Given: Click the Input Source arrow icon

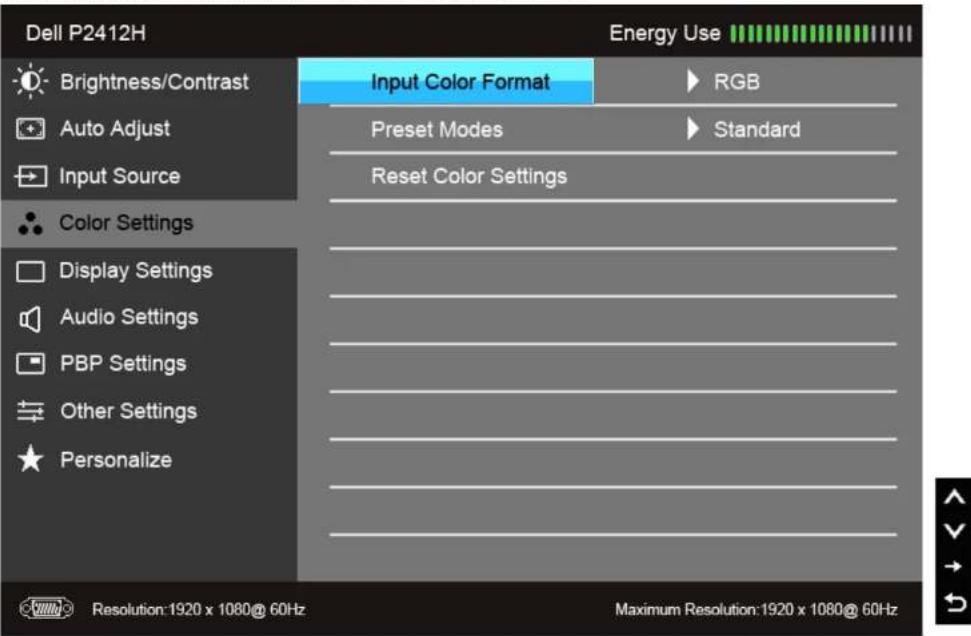Looking at the screenshot, I should point(30,176).
